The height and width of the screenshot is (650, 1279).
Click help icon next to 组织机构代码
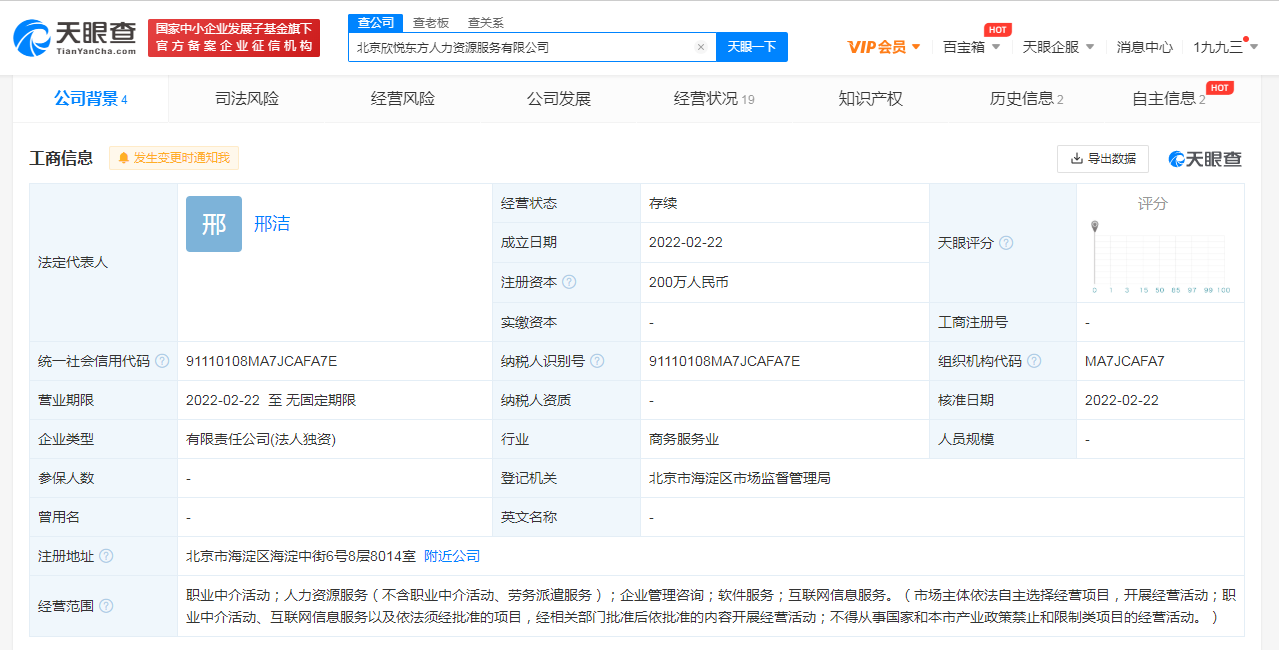(1034, 361)
